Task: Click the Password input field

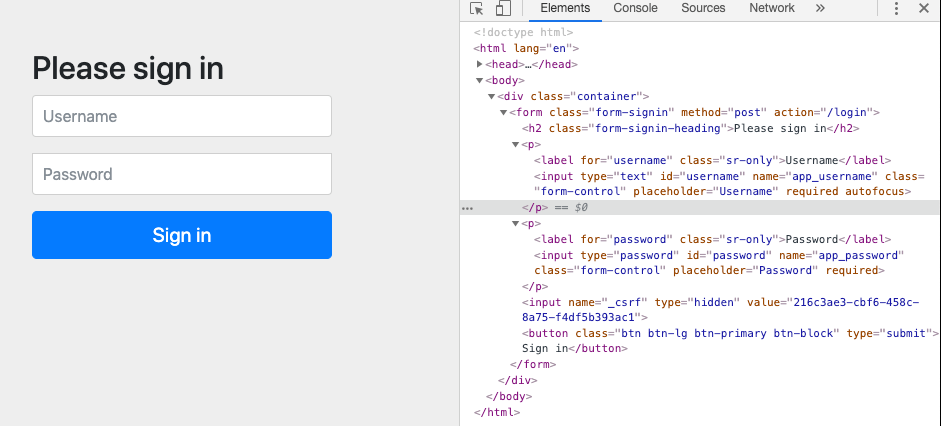Action: (x=182, y=174)
